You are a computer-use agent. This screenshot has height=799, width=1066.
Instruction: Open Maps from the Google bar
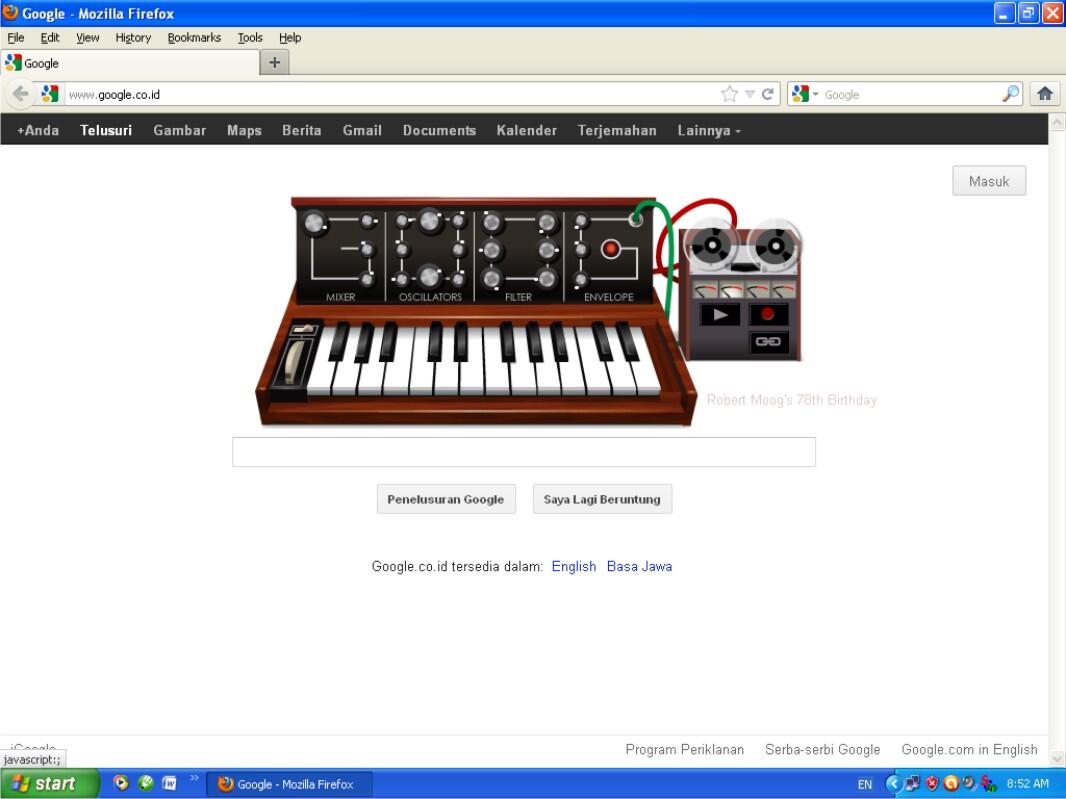point(244,130)
